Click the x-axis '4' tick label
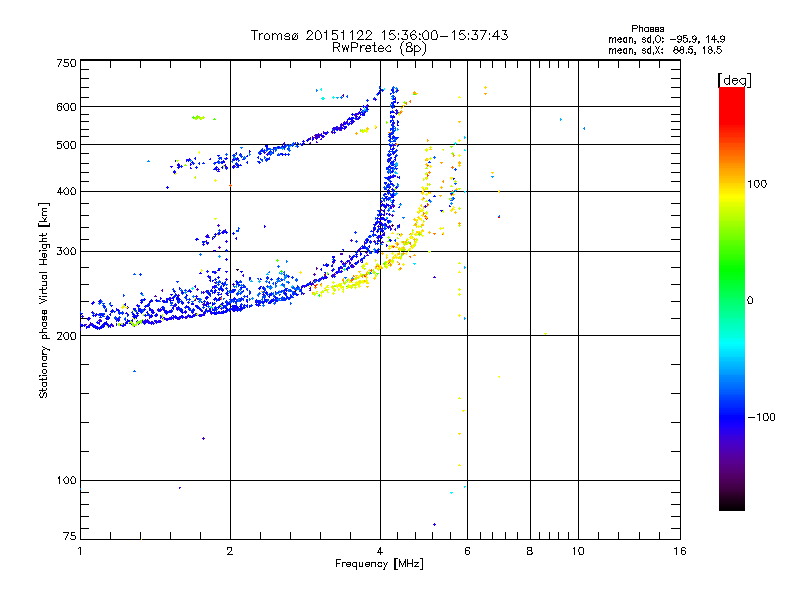The height and width of the screenshot is (600, 800). pyautogui.click(x=380, y=551)
